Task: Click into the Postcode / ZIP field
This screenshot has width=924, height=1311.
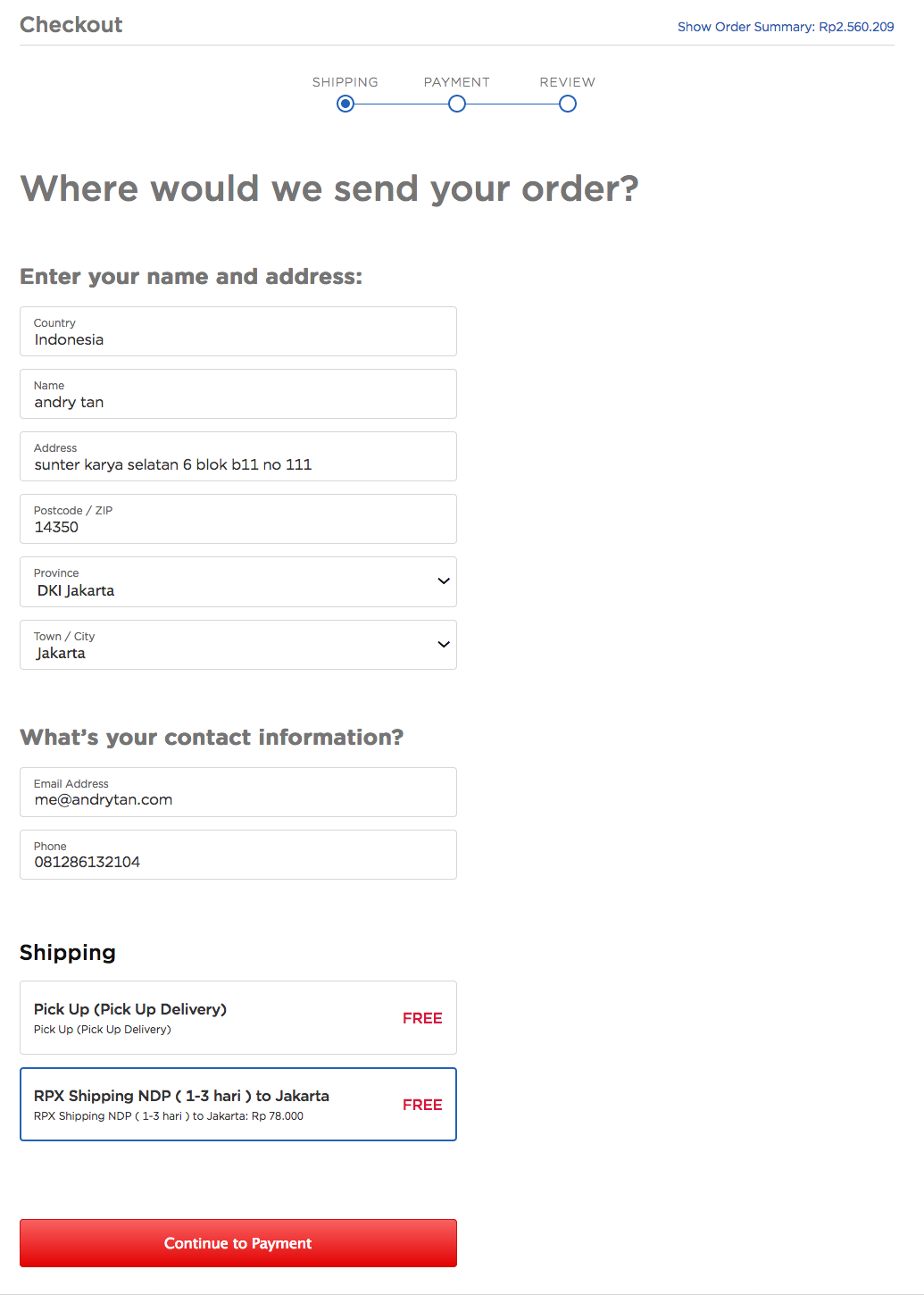Action: pyautogui.click(x=238, y=519)
